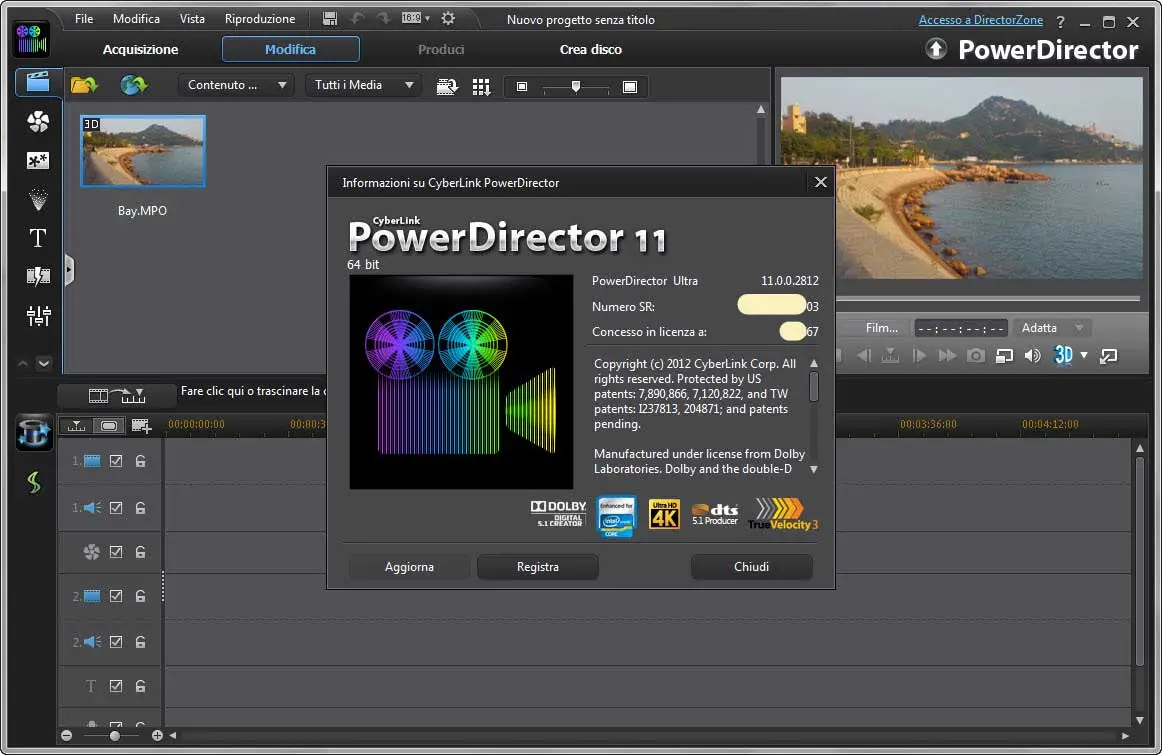Uncheck video track 1 enable checkbox

point(116,461)
